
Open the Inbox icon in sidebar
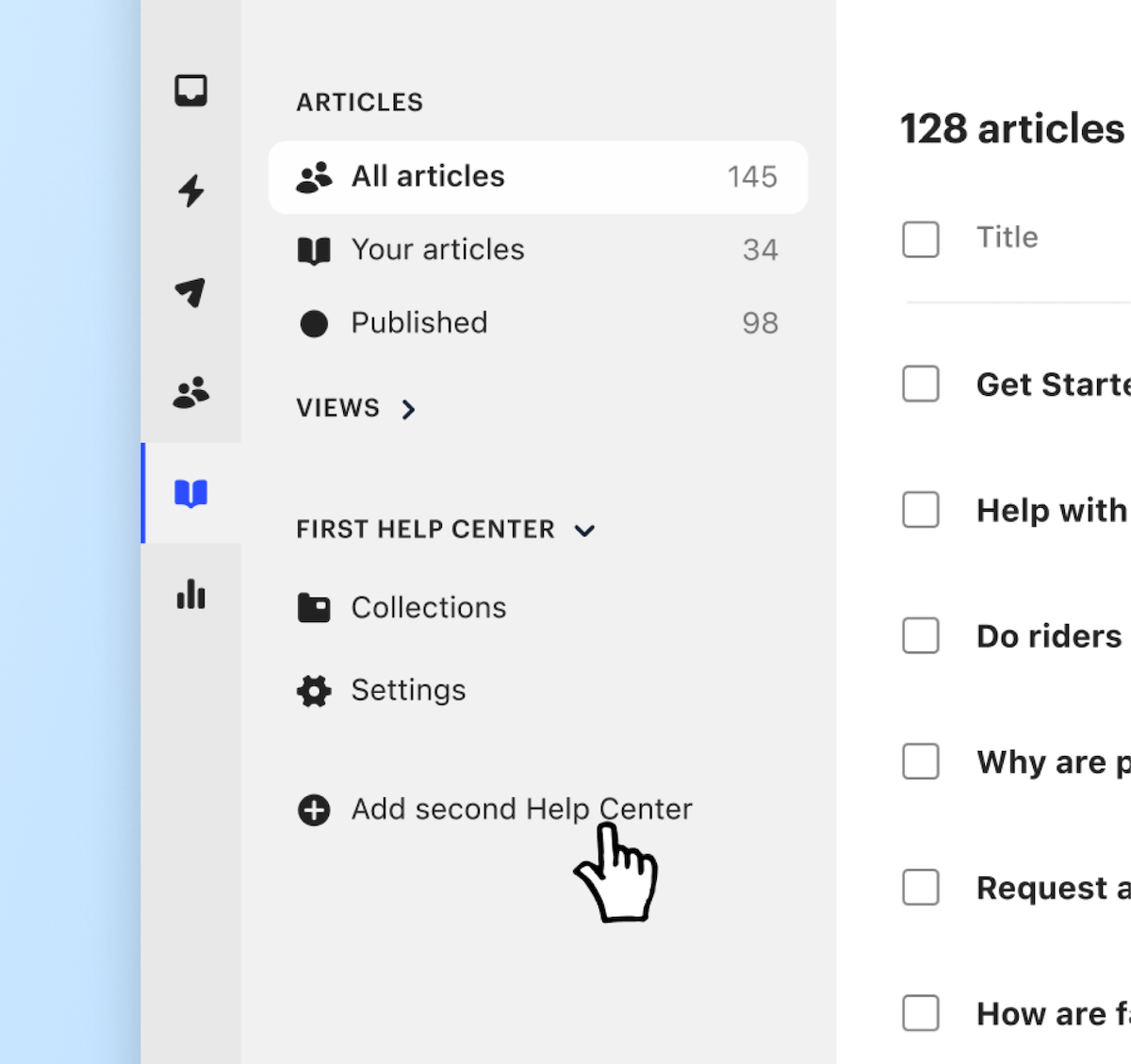click(191, 90)
